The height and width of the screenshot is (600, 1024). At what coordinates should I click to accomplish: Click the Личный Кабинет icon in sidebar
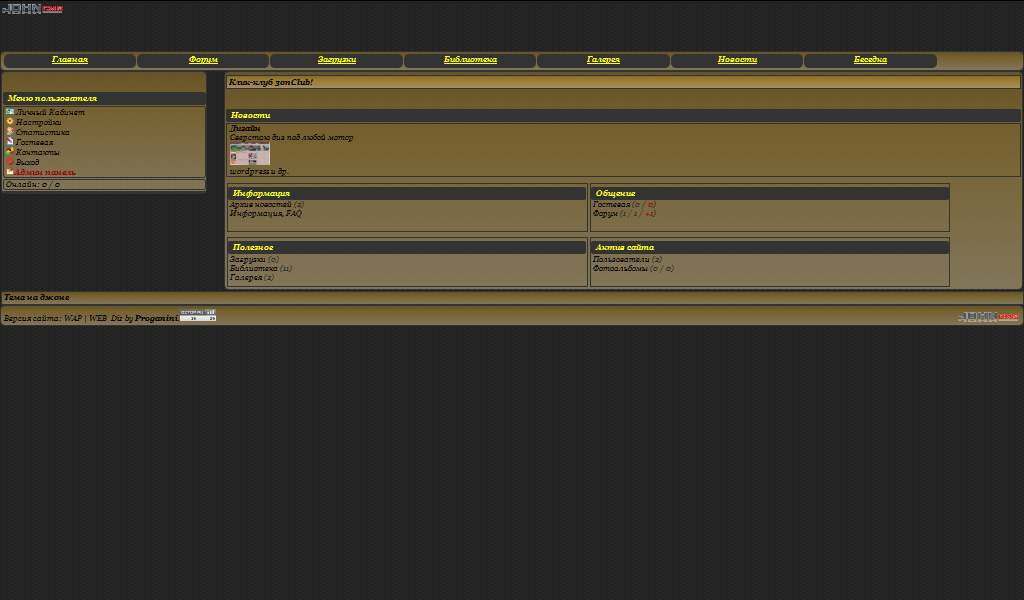point(10,112)
